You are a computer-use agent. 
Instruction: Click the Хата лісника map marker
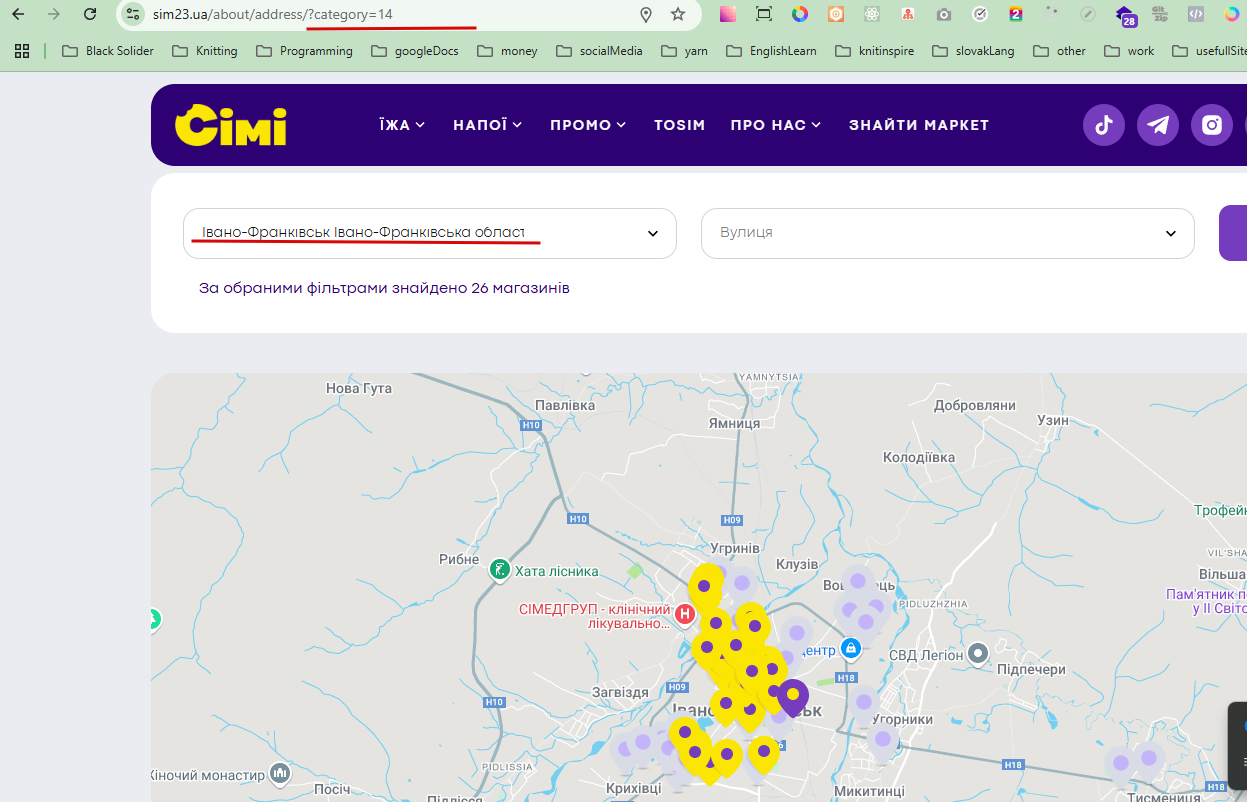point(499,571)
